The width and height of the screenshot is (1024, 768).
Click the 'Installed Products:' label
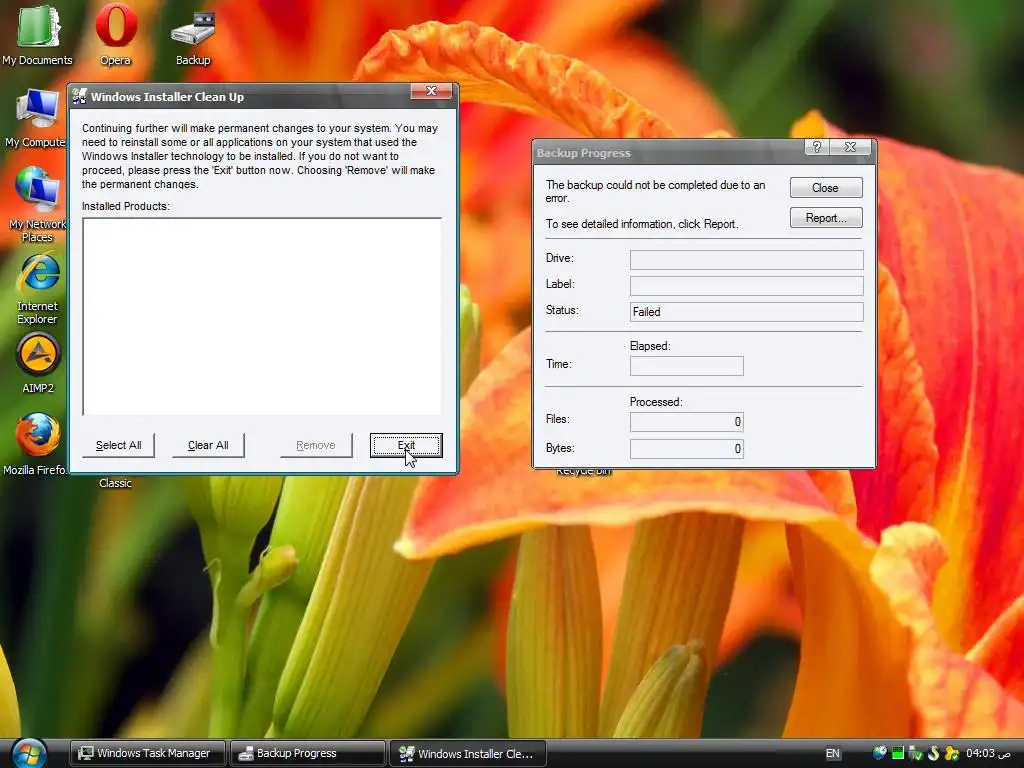125,206
